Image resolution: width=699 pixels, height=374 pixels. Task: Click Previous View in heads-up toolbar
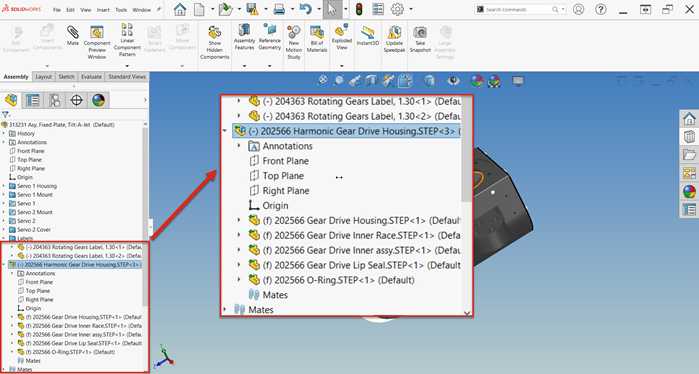point(355,81)
